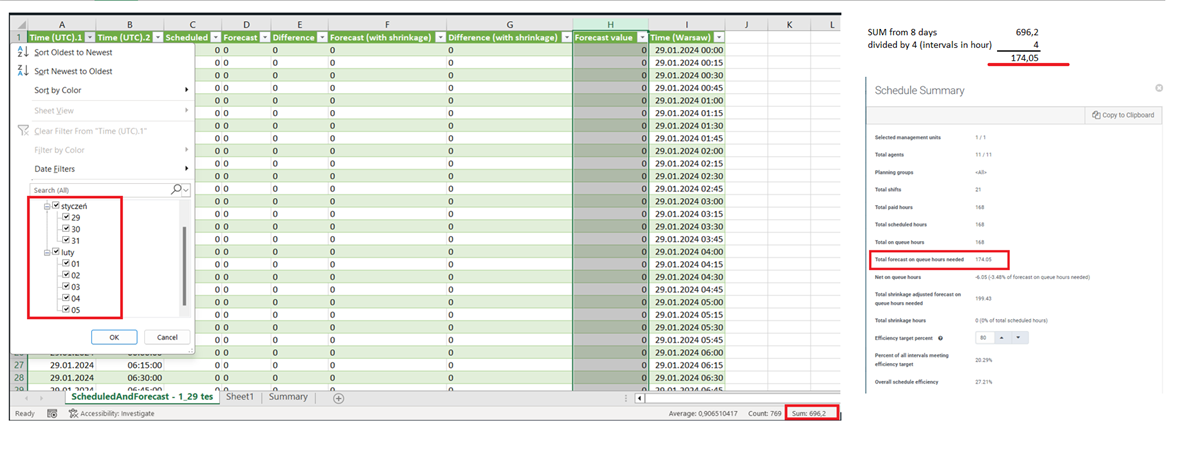Open the Difference column E filter arrow
The height and width of the screenshot is (476, 1200).
tap(321, 37)
